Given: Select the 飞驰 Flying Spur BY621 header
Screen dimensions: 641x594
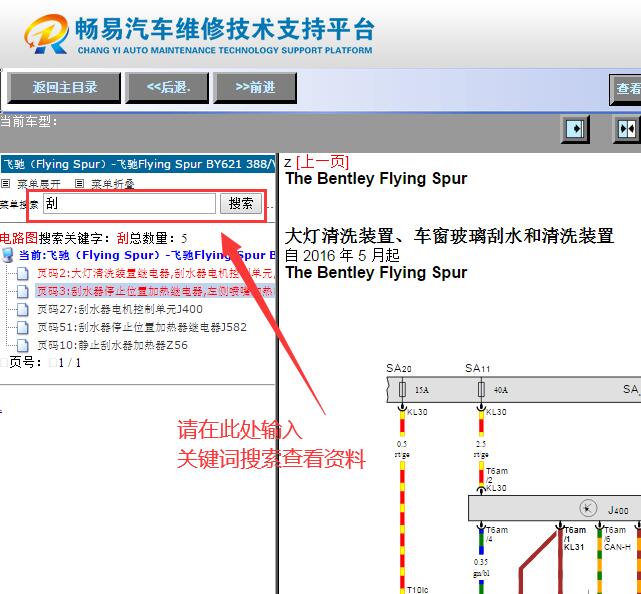Looking at the screenshot, I should pyautogui.click(x=138, y=164).
